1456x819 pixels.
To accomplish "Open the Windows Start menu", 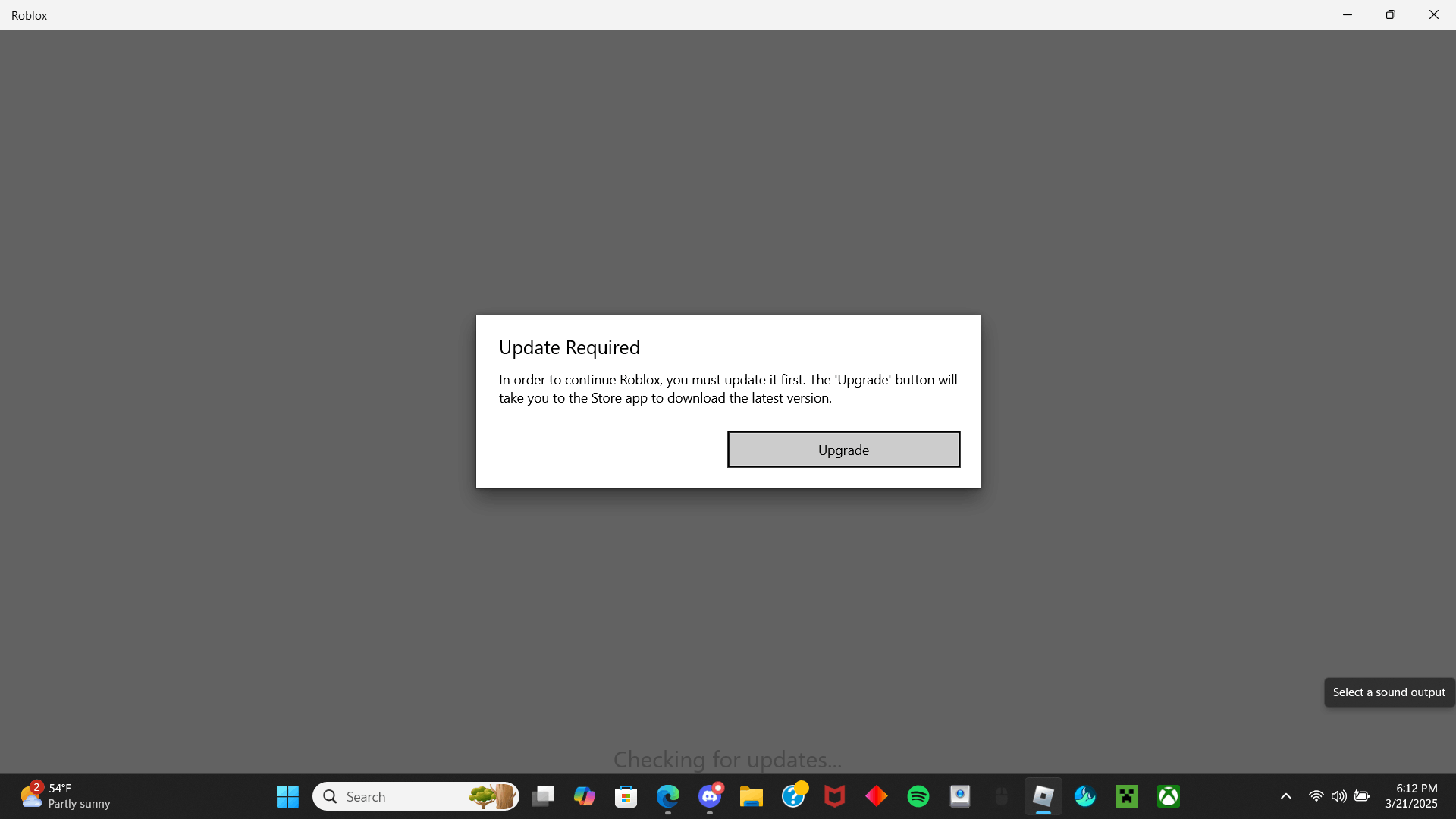I will [287, 796].
